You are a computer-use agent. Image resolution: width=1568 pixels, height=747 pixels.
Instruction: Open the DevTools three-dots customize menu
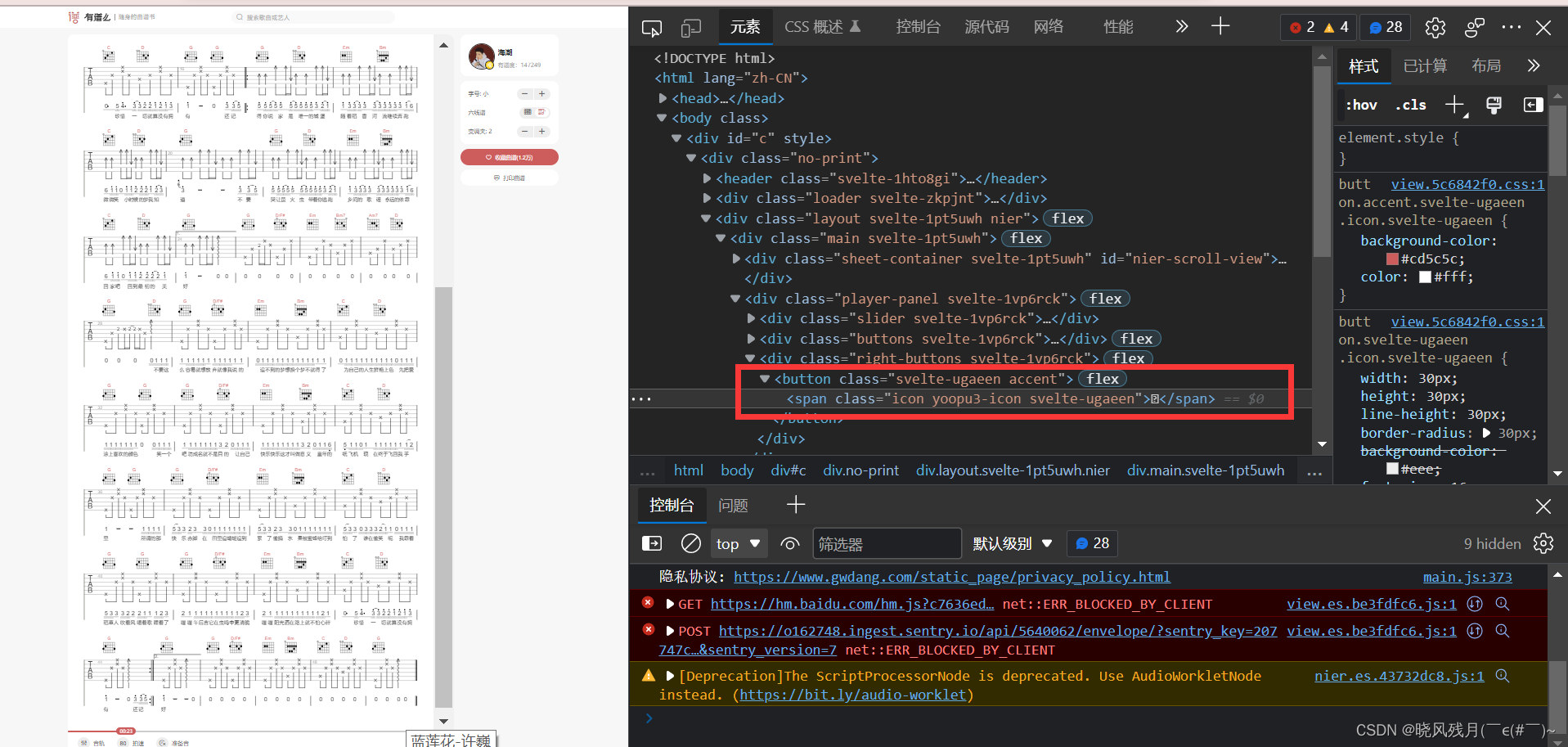(1512, 27)
